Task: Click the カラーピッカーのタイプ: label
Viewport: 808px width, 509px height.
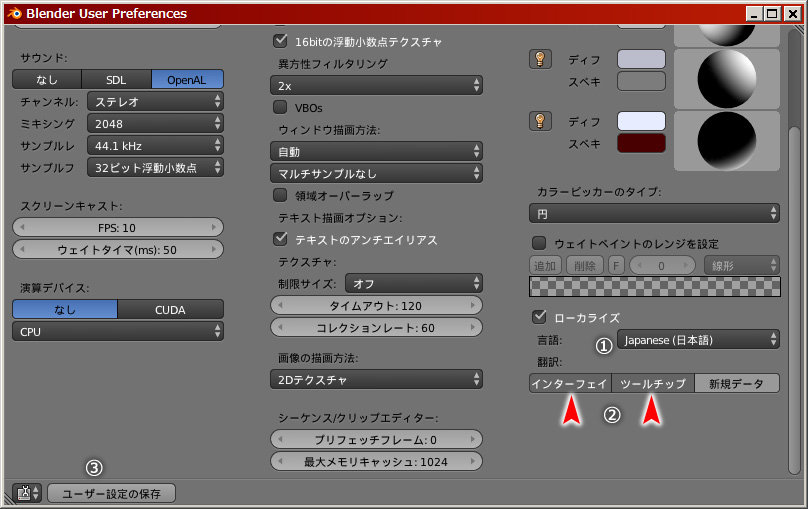Action: (599, 192)
